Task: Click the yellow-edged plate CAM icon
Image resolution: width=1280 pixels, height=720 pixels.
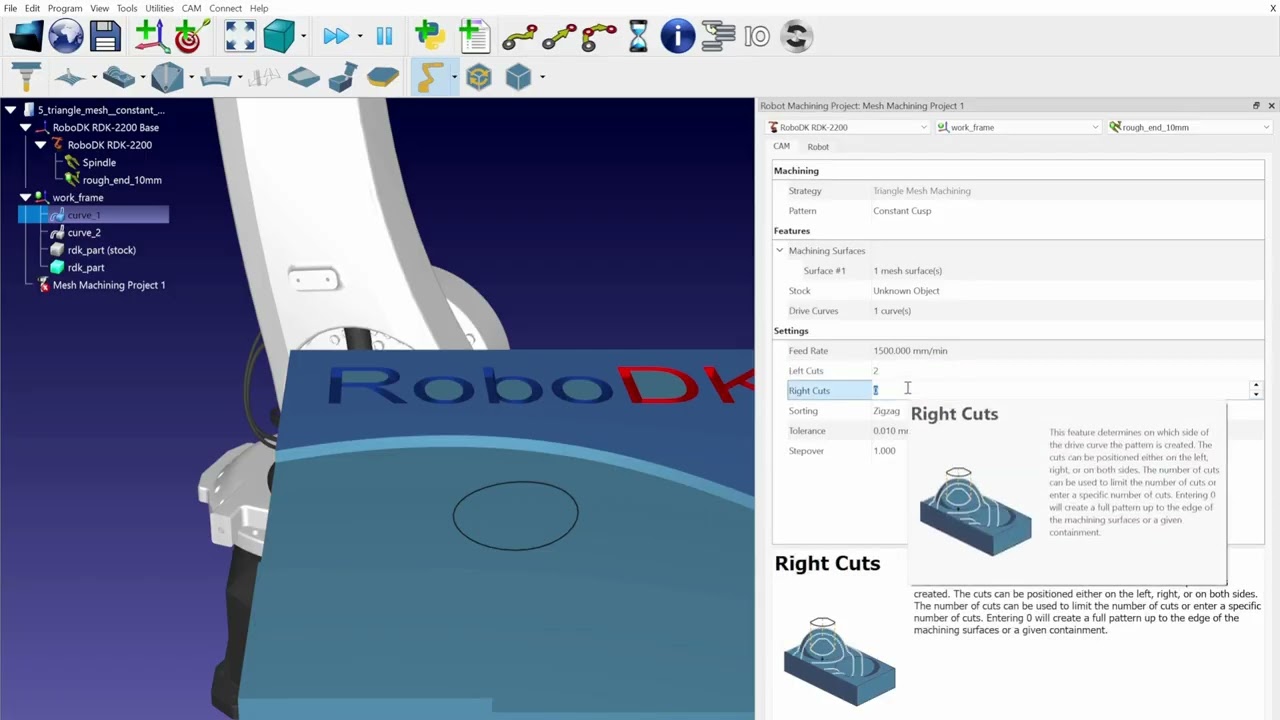Action: pyautogui.click(x=382, y=77)
